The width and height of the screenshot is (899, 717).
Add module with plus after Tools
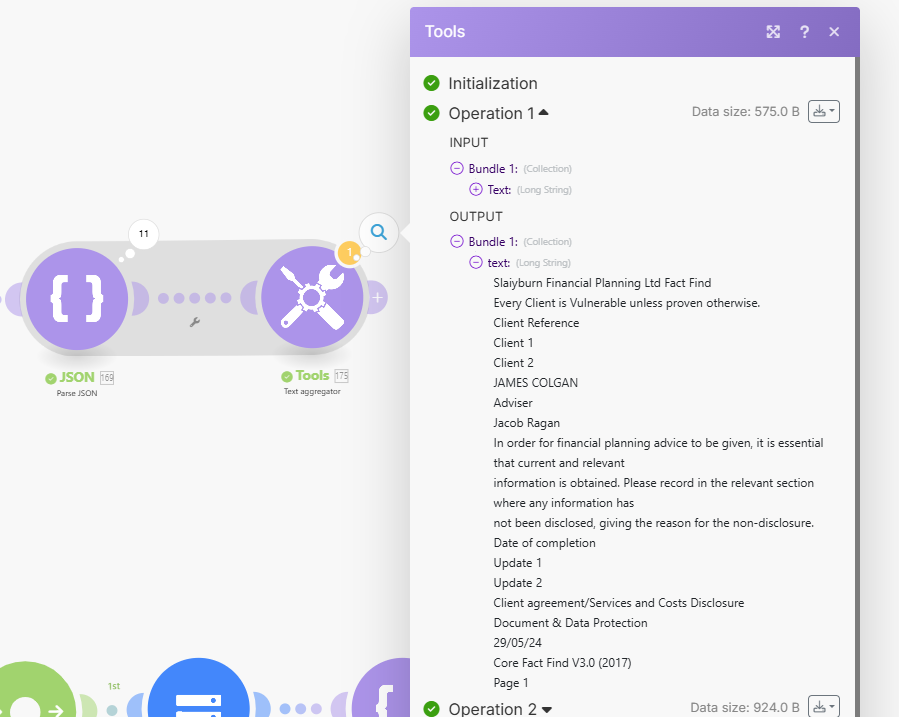[x=377, y=297]
